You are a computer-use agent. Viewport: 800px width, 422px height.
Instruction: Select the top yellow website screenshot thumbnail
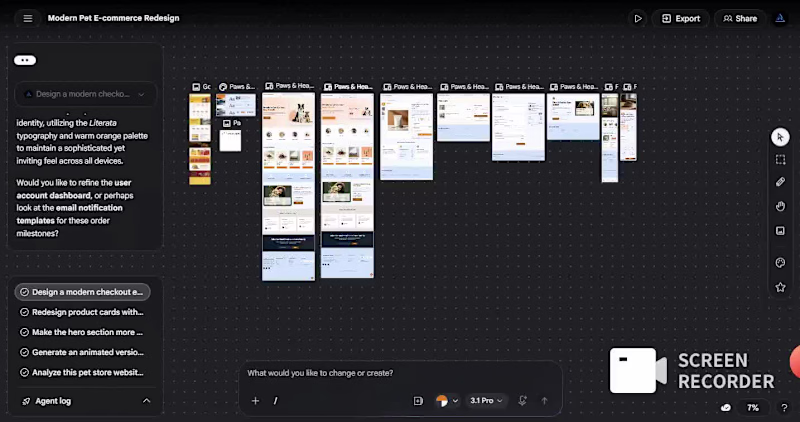point(200,118)
